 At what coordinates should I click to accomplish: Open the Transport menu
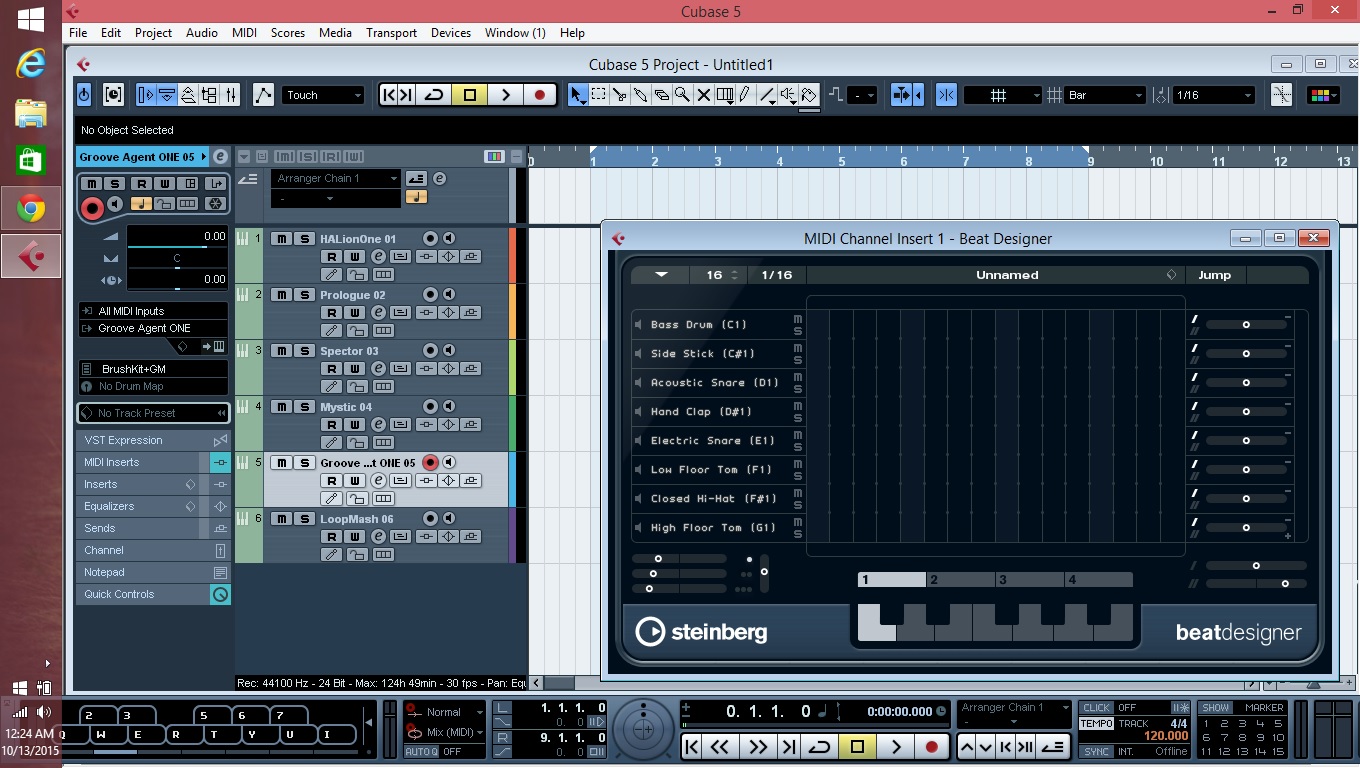tap(391, 33)
